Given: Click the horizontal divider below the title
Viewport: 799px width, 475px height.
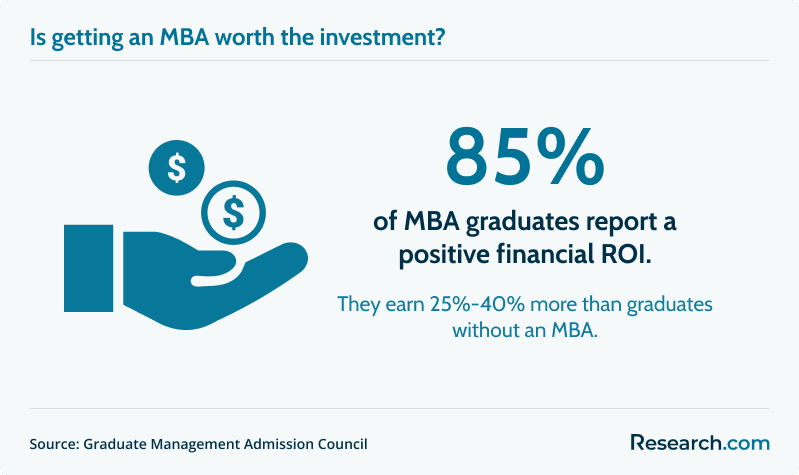Looking at the screenshot, I should [400, 61].
